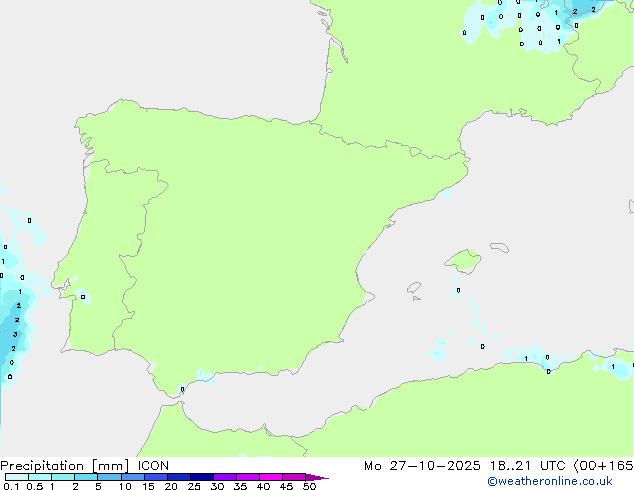This screenshot has height=490, width=634.
Task: Click the center of Spain on the map
Action: pyautogui.click(x=240, y=240)
